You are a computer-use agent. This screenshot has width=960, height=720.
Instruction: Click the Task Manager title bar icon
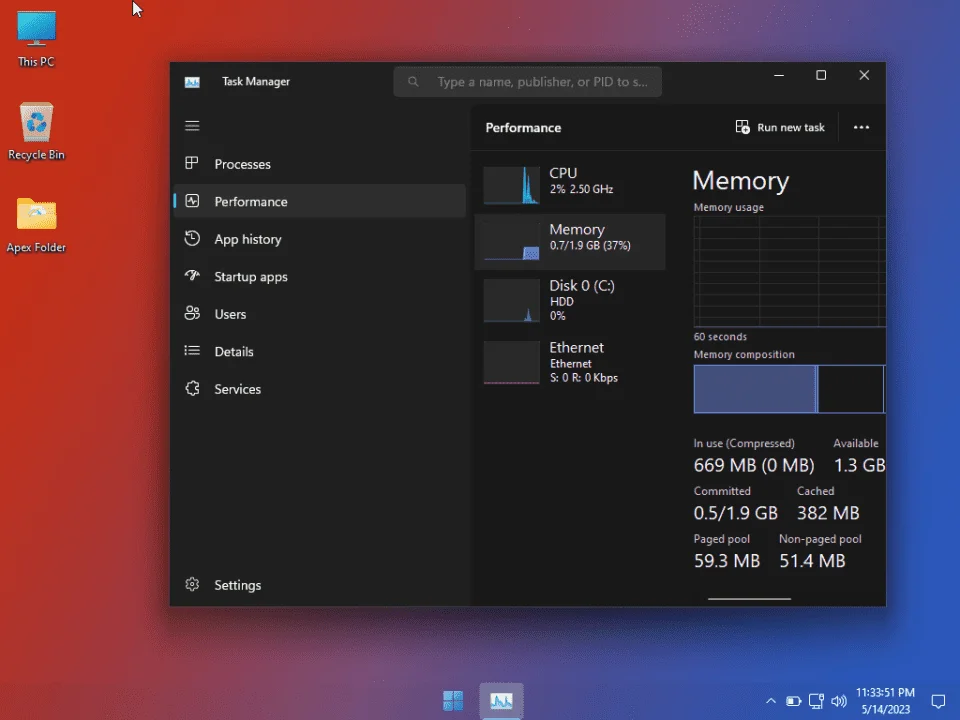click(192, 82)
